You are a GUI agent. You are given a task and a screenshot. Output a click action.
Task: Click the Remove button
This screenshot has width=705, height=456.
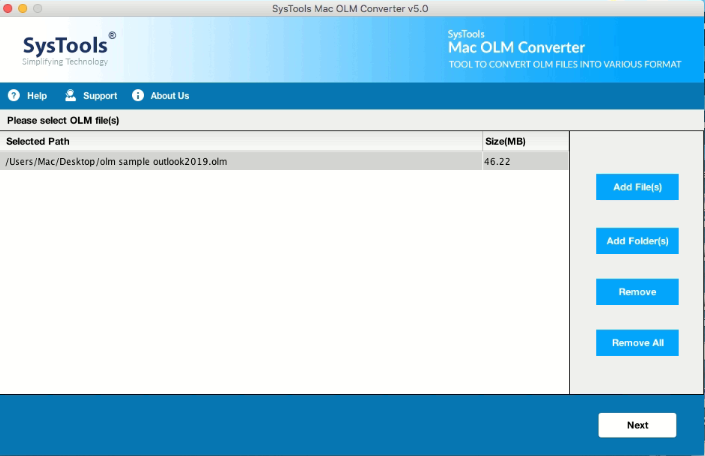coord(637,292)
